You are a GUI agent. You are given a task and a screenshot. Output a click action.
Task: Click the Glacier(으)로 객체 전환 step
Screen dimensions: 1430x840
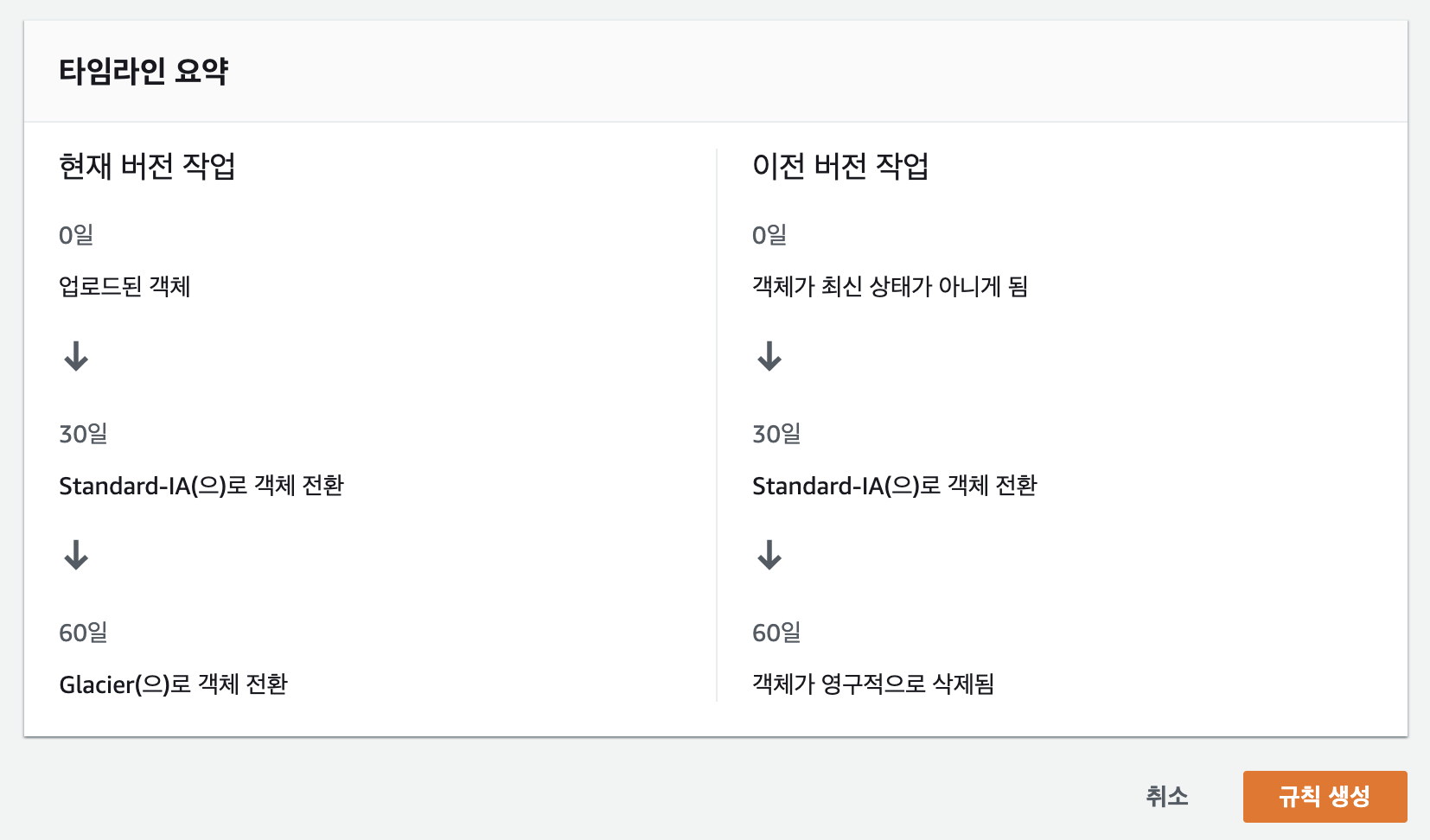[173, 684]
